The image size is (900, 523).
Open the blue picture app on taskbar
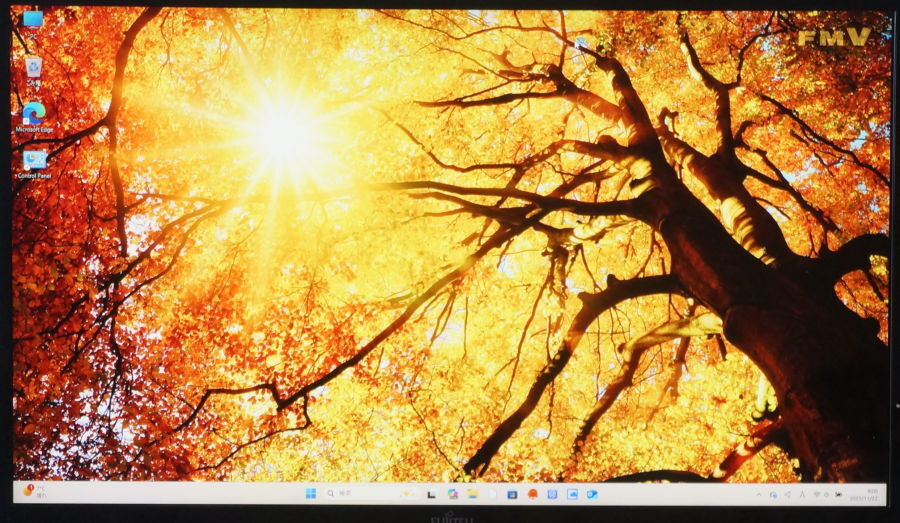tap(572, 494)
